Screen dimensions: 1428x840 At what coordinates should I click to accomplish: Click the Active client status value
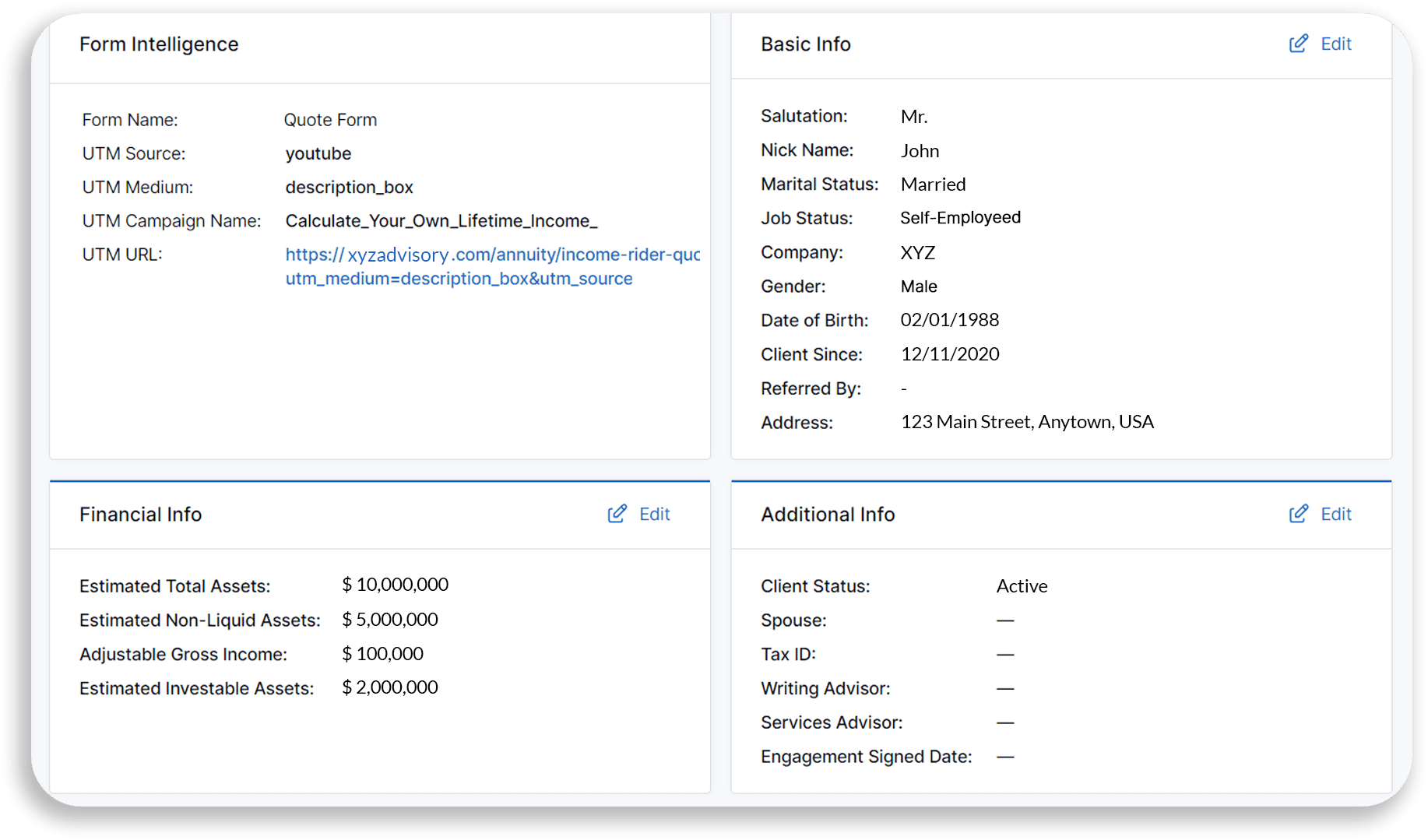click(1022, 586)
